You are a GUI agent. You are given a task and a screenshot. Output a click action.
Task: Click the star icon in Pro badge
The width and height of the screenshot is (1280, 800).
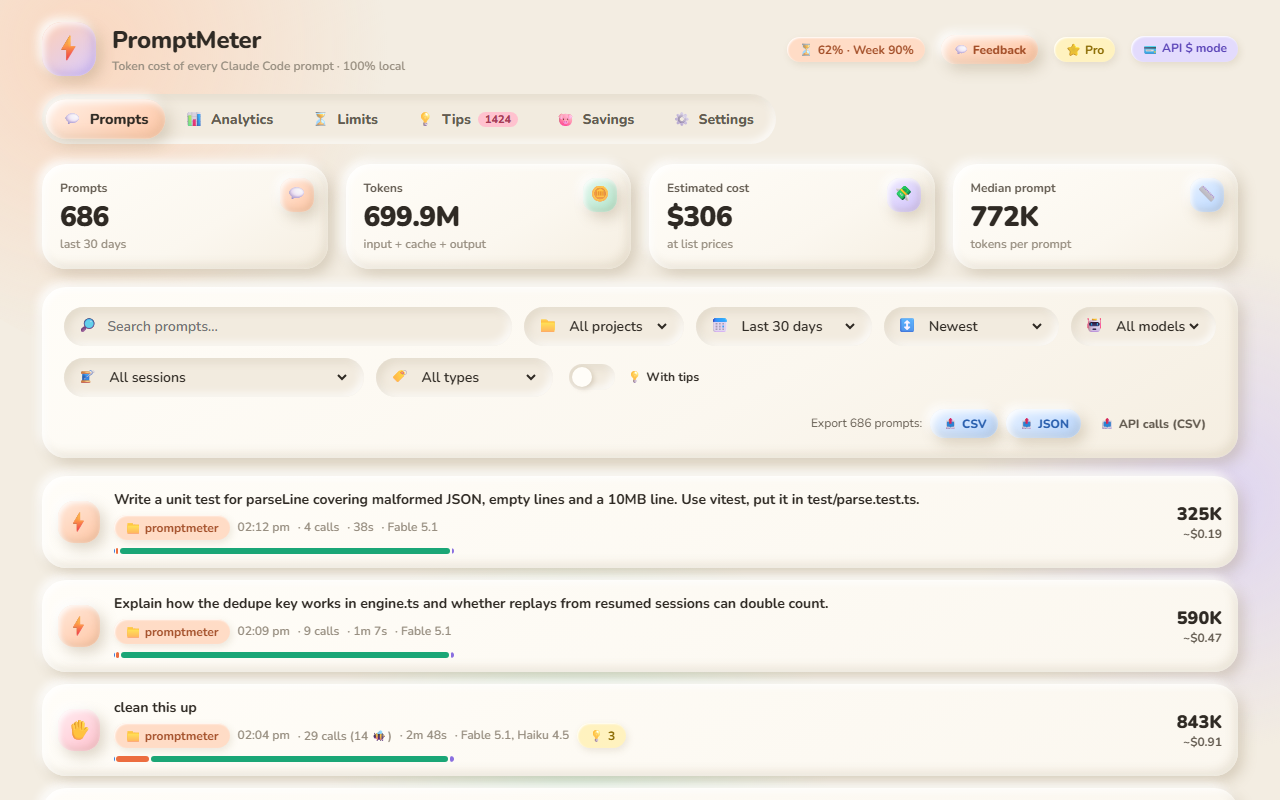tap(1073, 50)
